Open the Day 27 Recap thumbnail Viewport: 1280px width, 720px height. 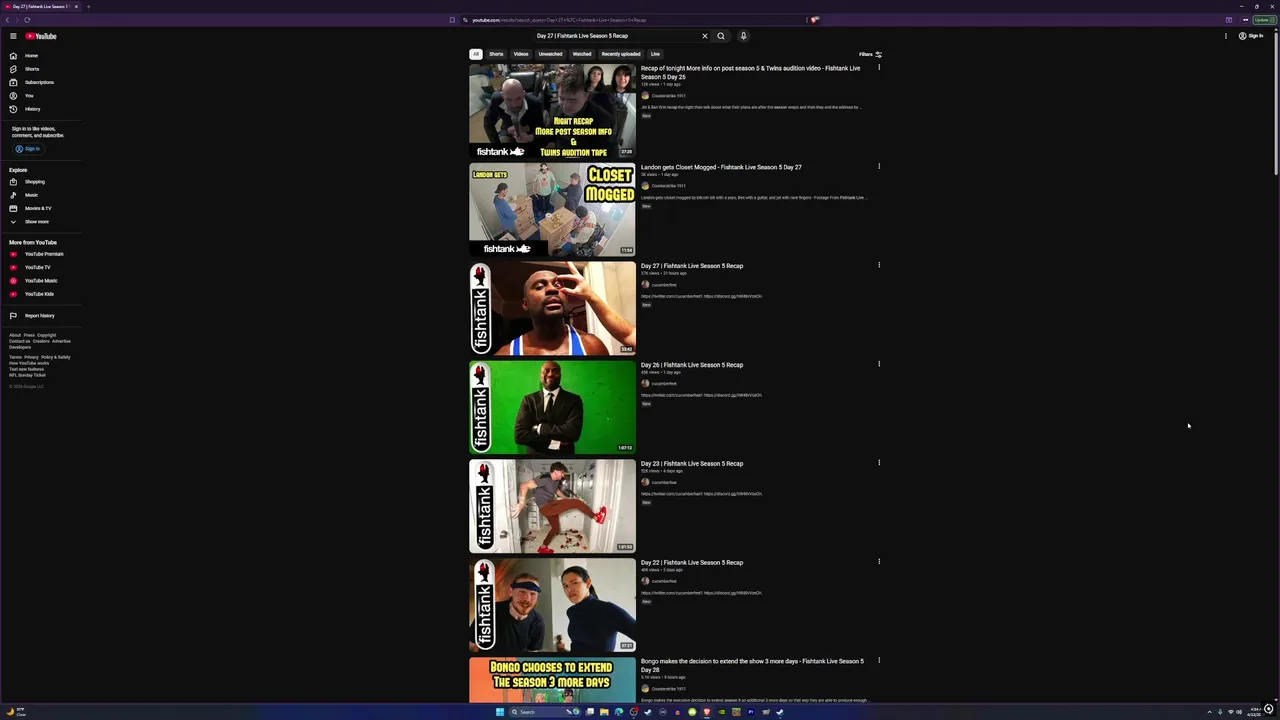(x=552, y=309)
